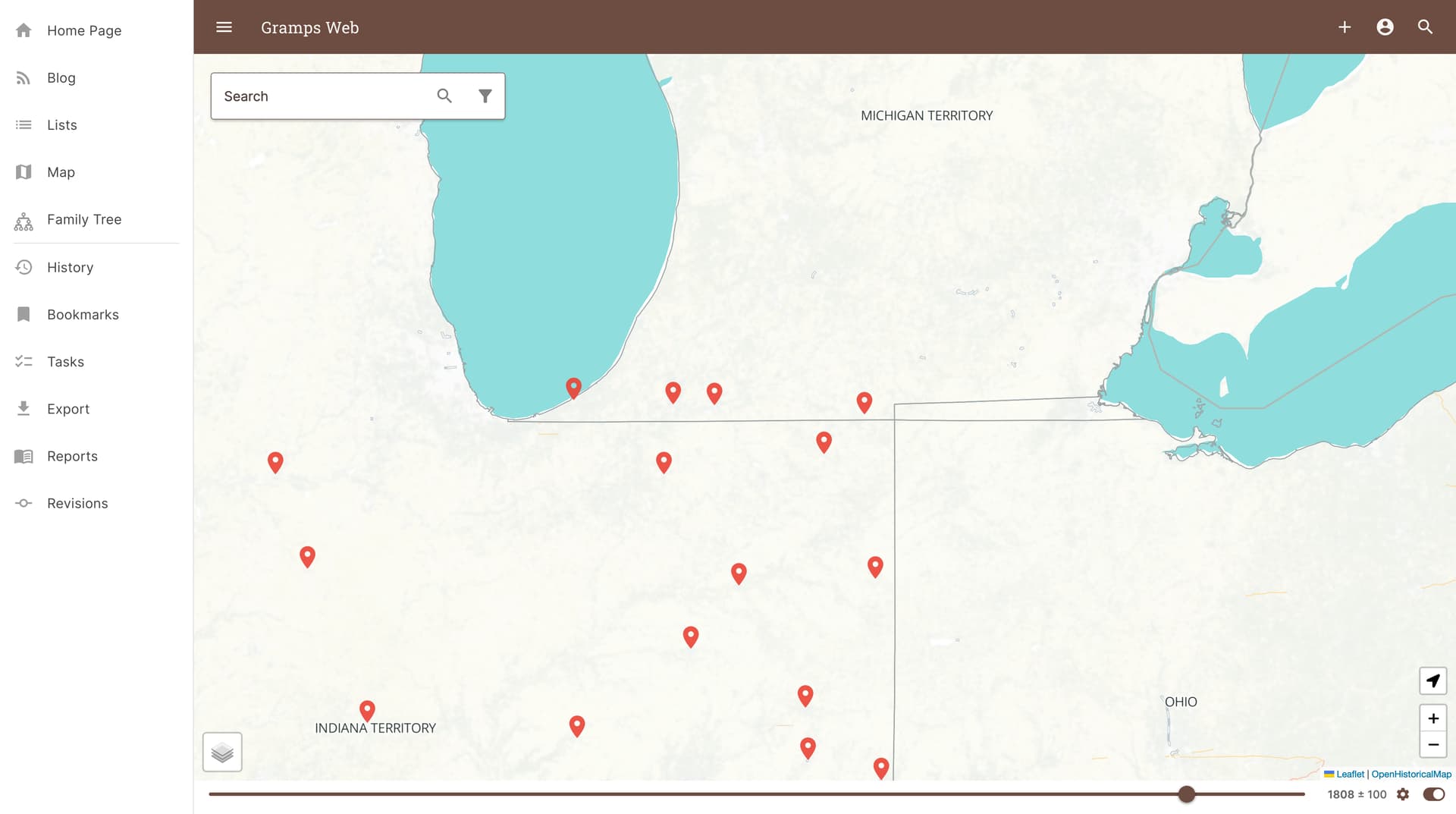Select the place marker on Lake Michigan shore
1456x814 pixels.
[x=574, y=388]
